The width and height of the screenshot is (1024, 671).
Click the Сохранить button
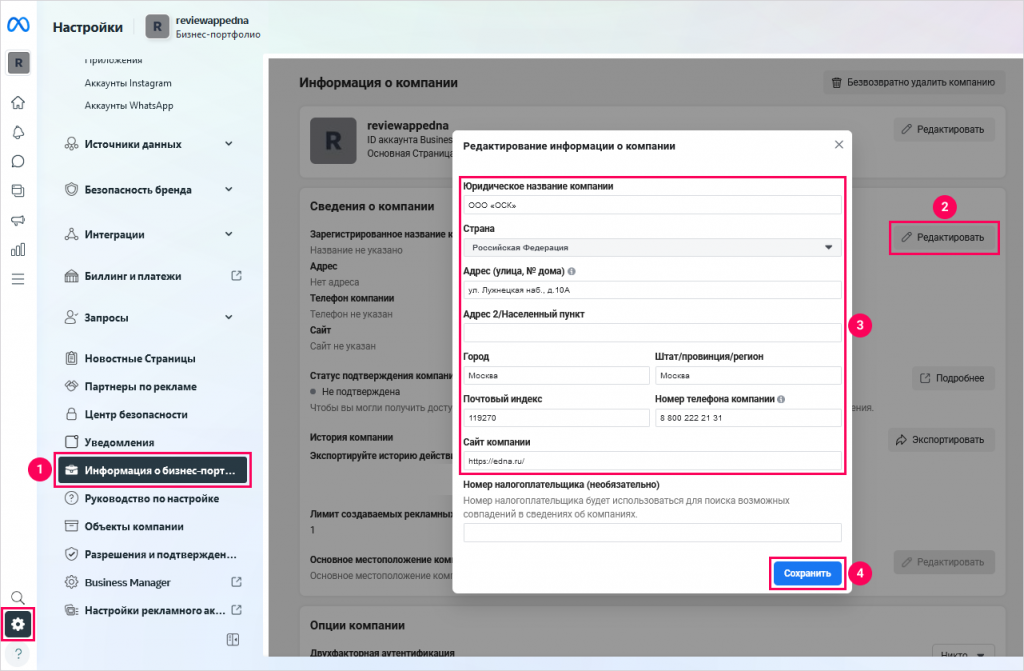807,574
